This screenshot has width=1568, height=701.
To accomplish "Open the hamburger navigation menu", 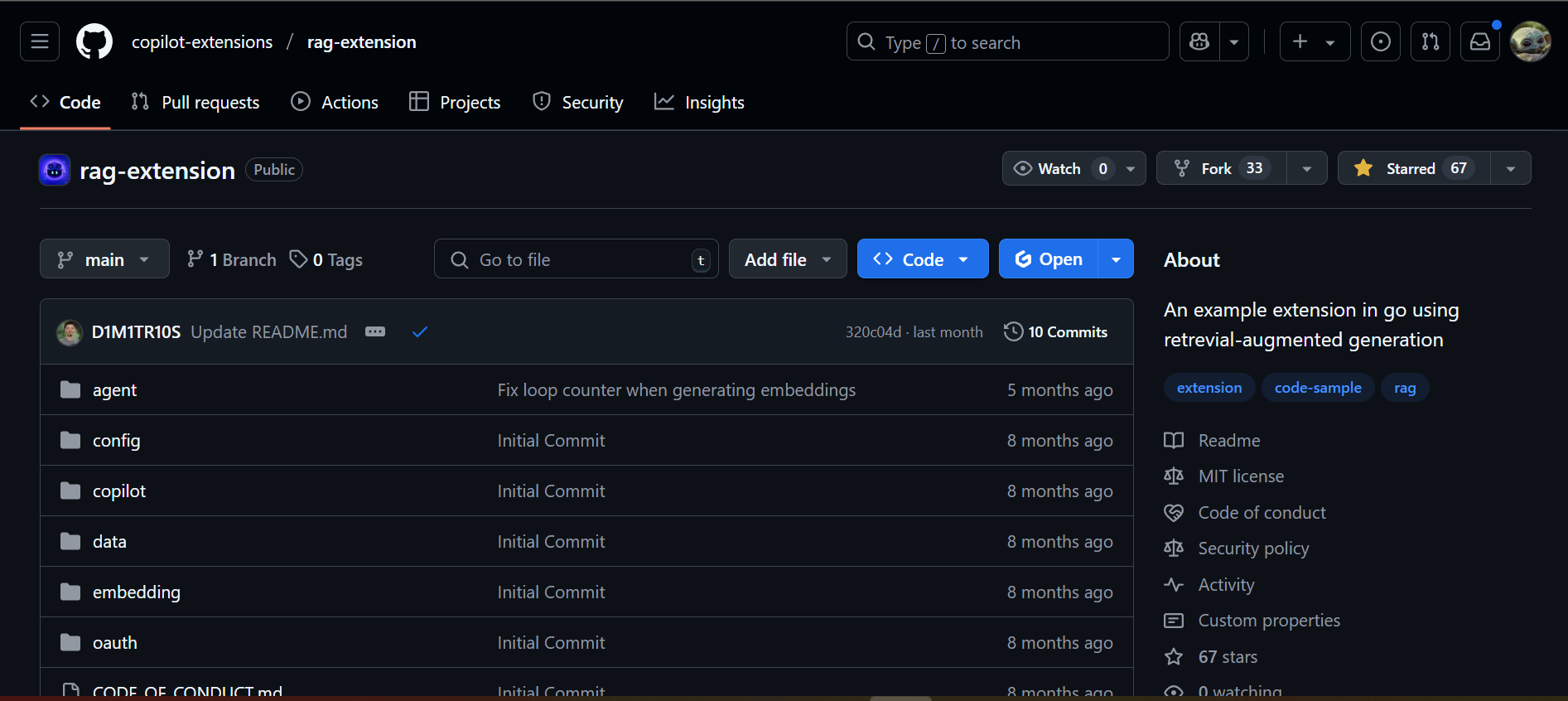I will pos(40,41).
